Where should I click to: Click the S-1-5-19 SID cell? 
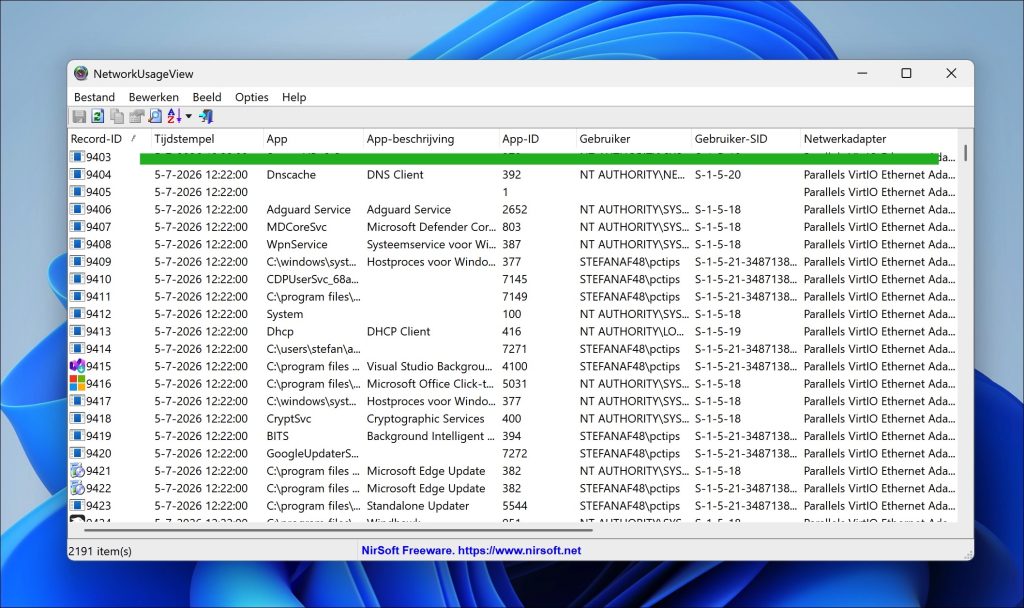(x=718, y=332)
